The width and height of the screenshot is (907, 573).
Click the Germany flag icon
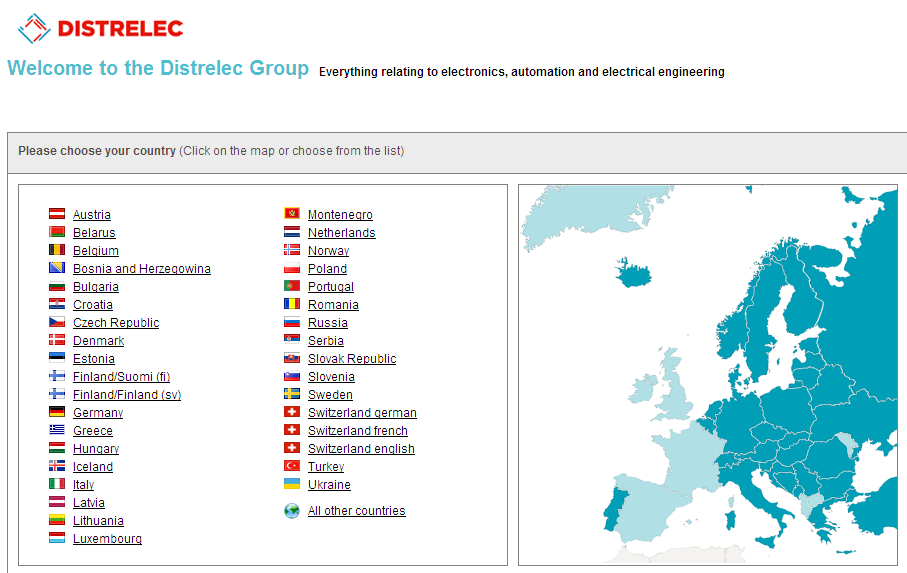coord(57,412)
